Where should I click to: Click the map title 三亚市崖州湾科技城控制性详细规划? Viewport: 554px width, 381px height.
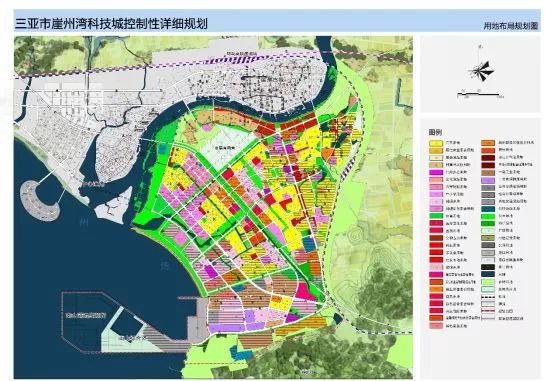point(111,23)
